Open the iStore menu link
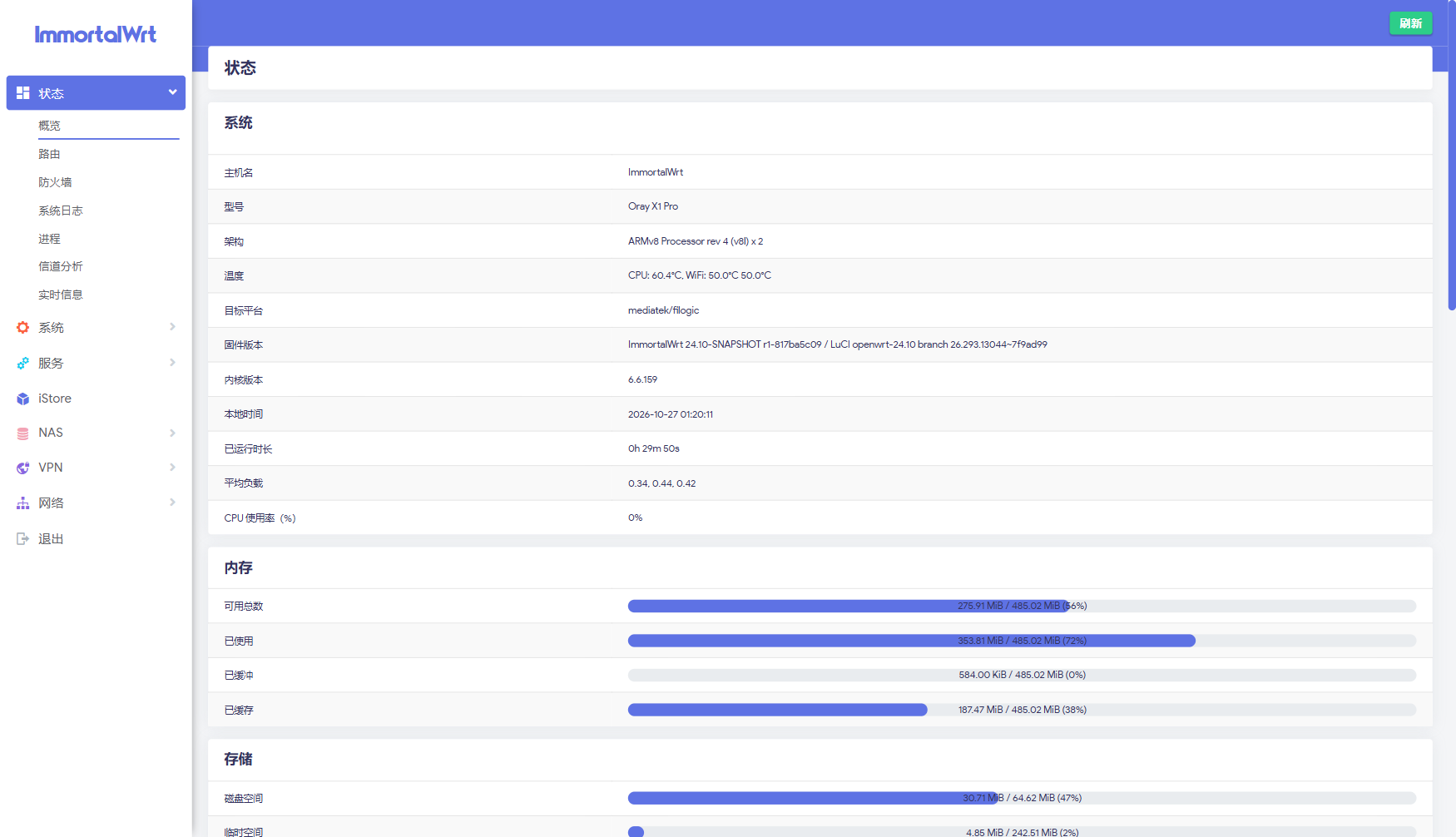1456x837 pixels. [55, 399]
